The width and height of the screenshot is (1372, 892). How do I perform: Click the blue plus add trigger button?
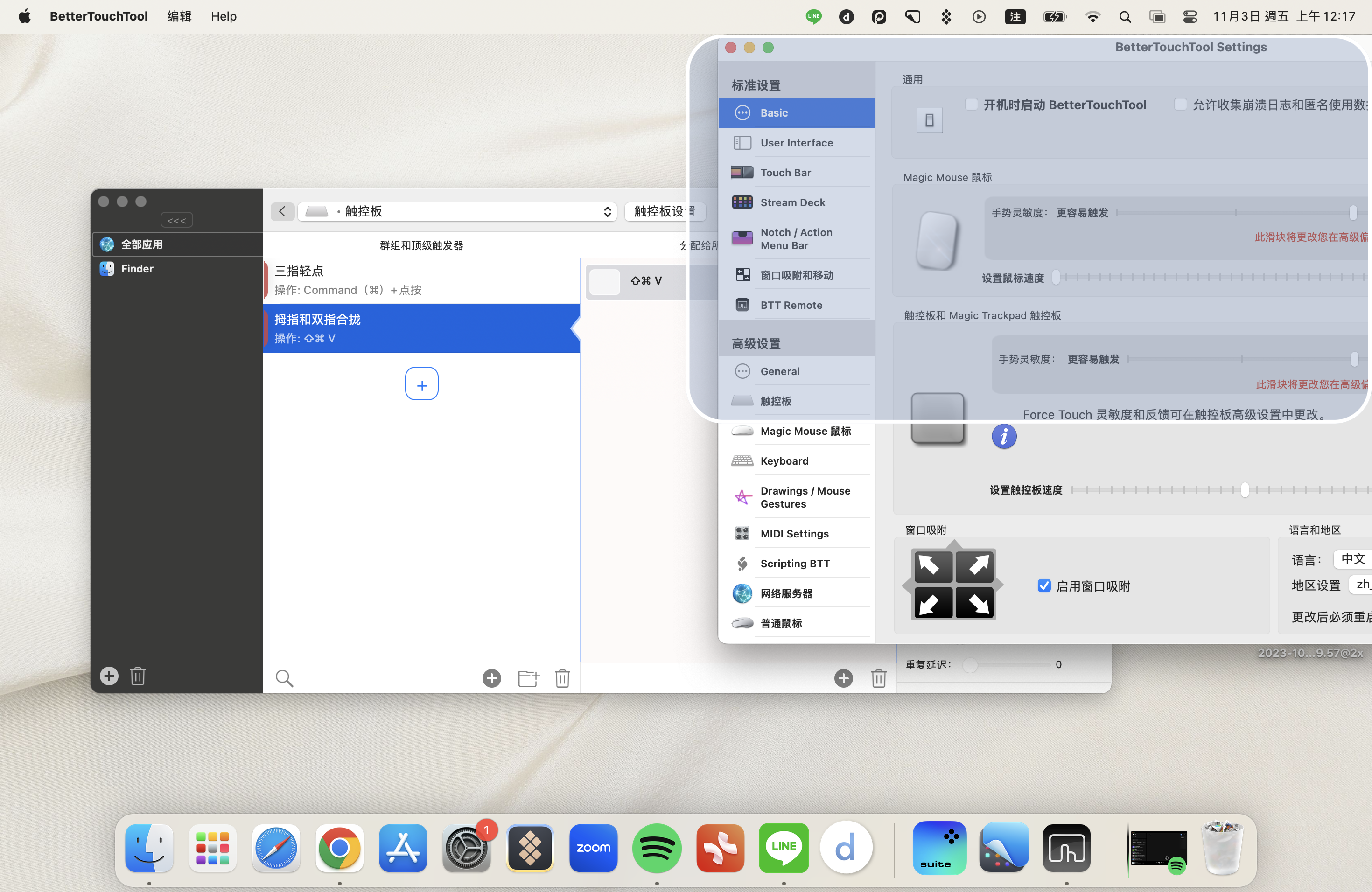coord(421,384)
